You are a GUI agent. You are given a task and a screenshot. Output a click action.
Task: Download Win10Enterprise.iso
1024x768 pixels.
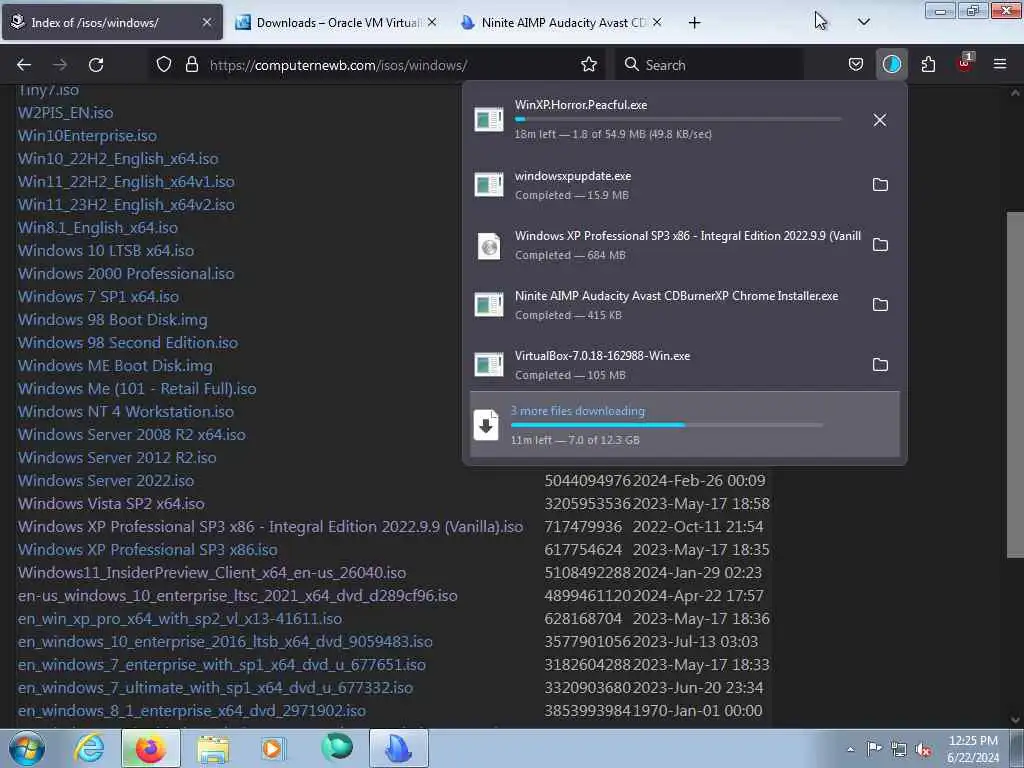(x=87, y=135)
